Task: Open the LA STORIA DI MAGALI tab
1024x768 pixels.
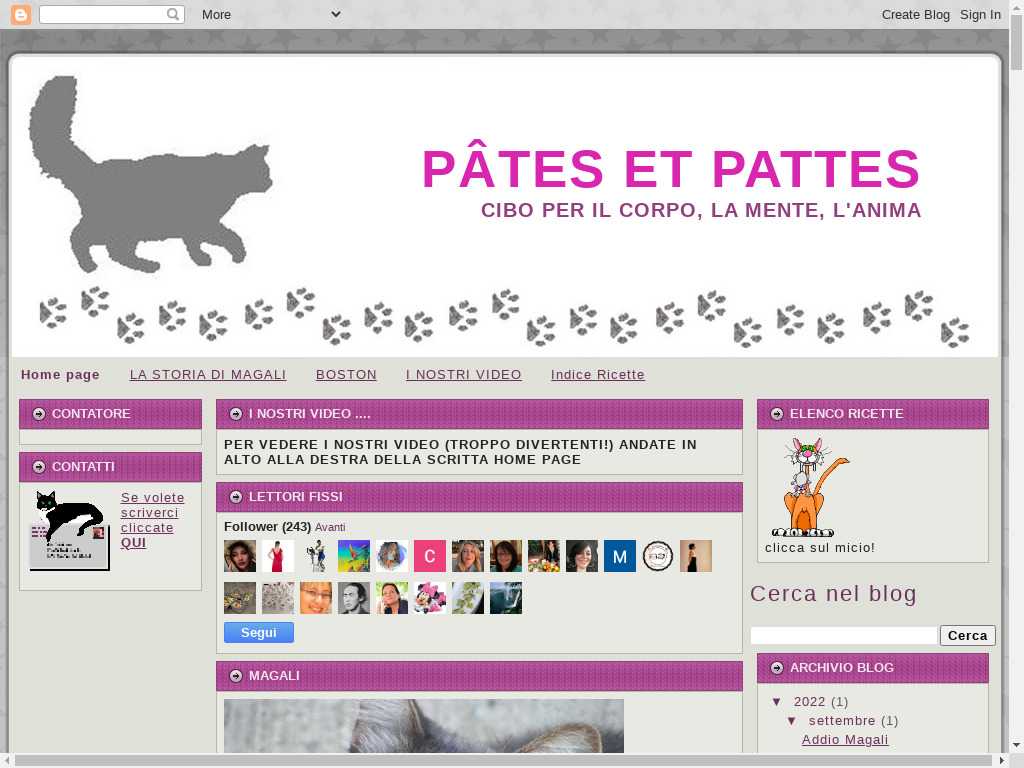Action: [x=208, y=375]
